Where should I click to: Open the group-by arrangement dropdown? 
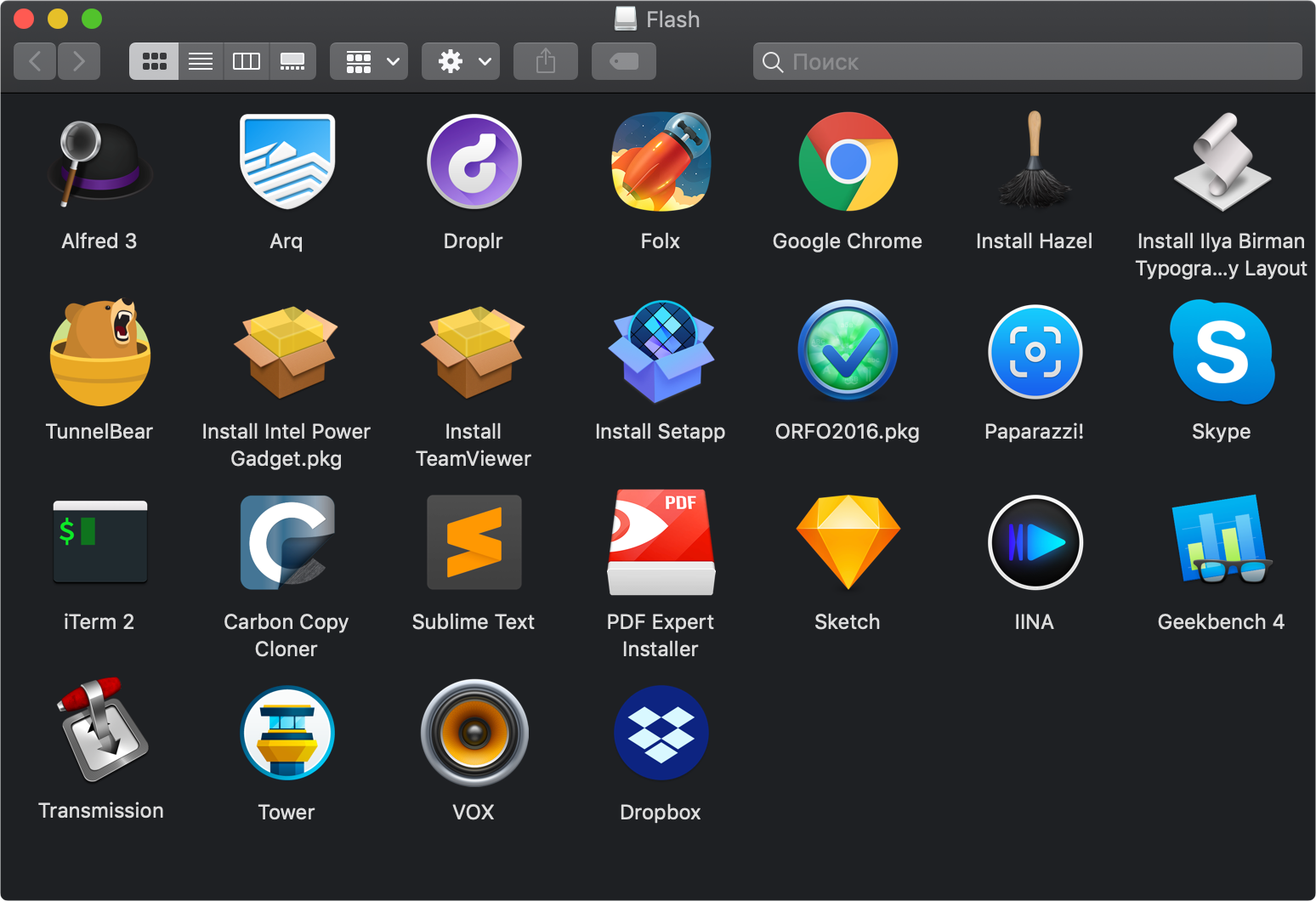tap(369, 61)
